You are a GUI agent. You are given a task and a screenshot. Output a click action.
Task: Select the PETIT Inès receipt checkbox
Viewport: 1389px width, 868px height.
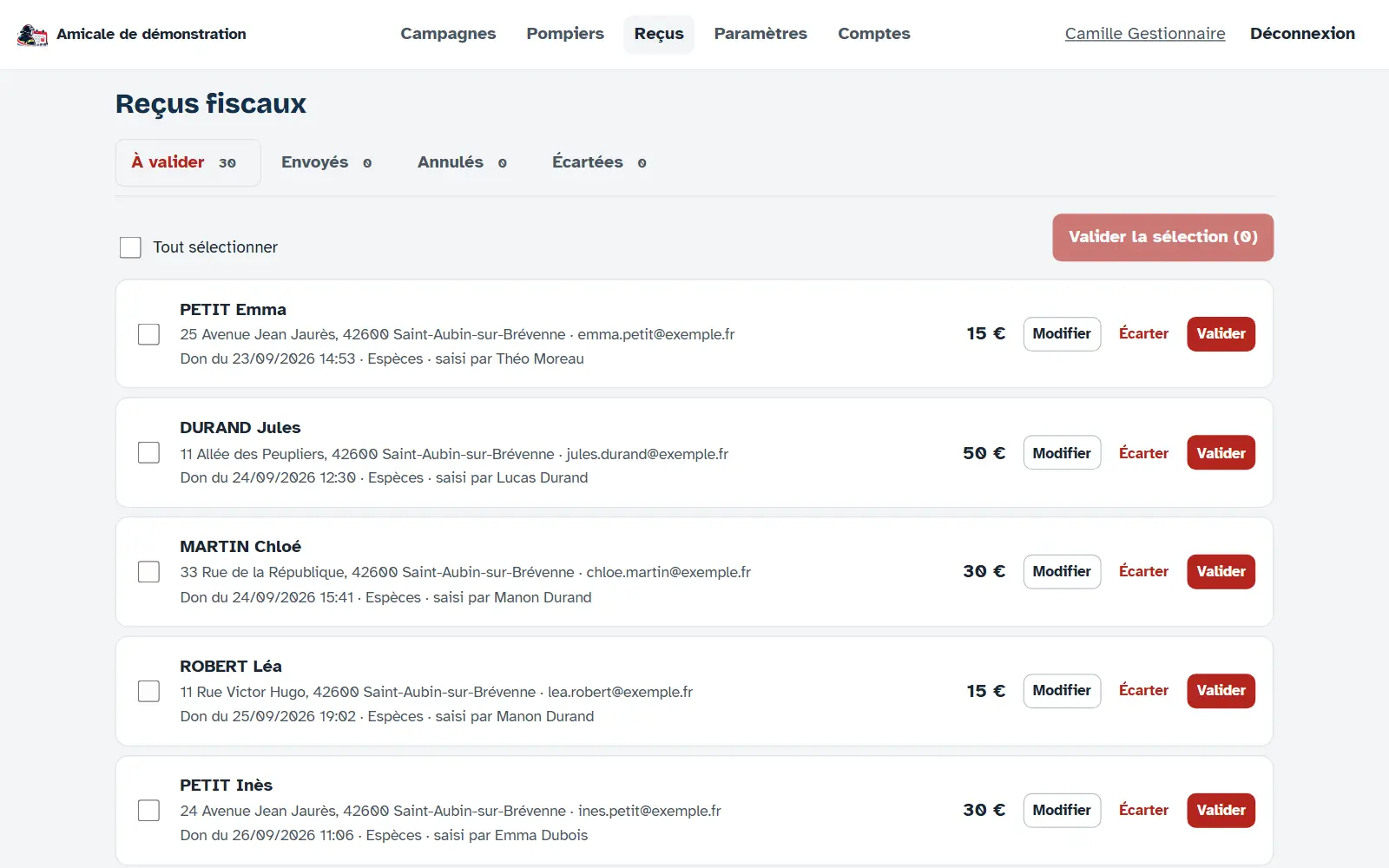click(148, 811)
